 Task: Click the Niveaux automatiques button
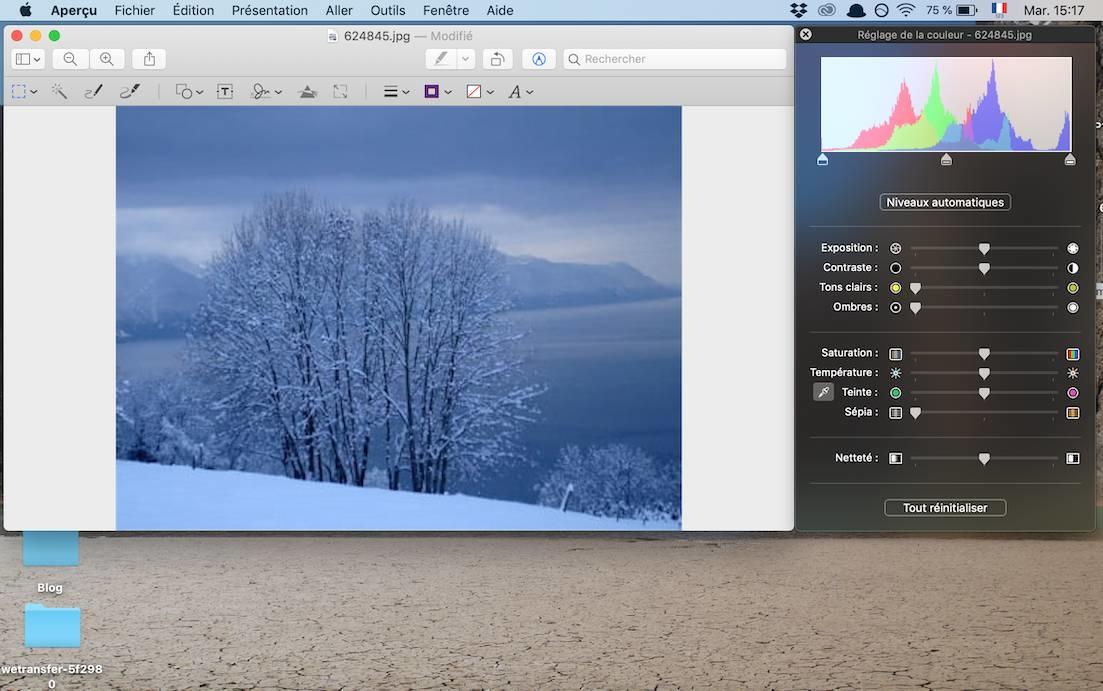(x=945, y=202)
